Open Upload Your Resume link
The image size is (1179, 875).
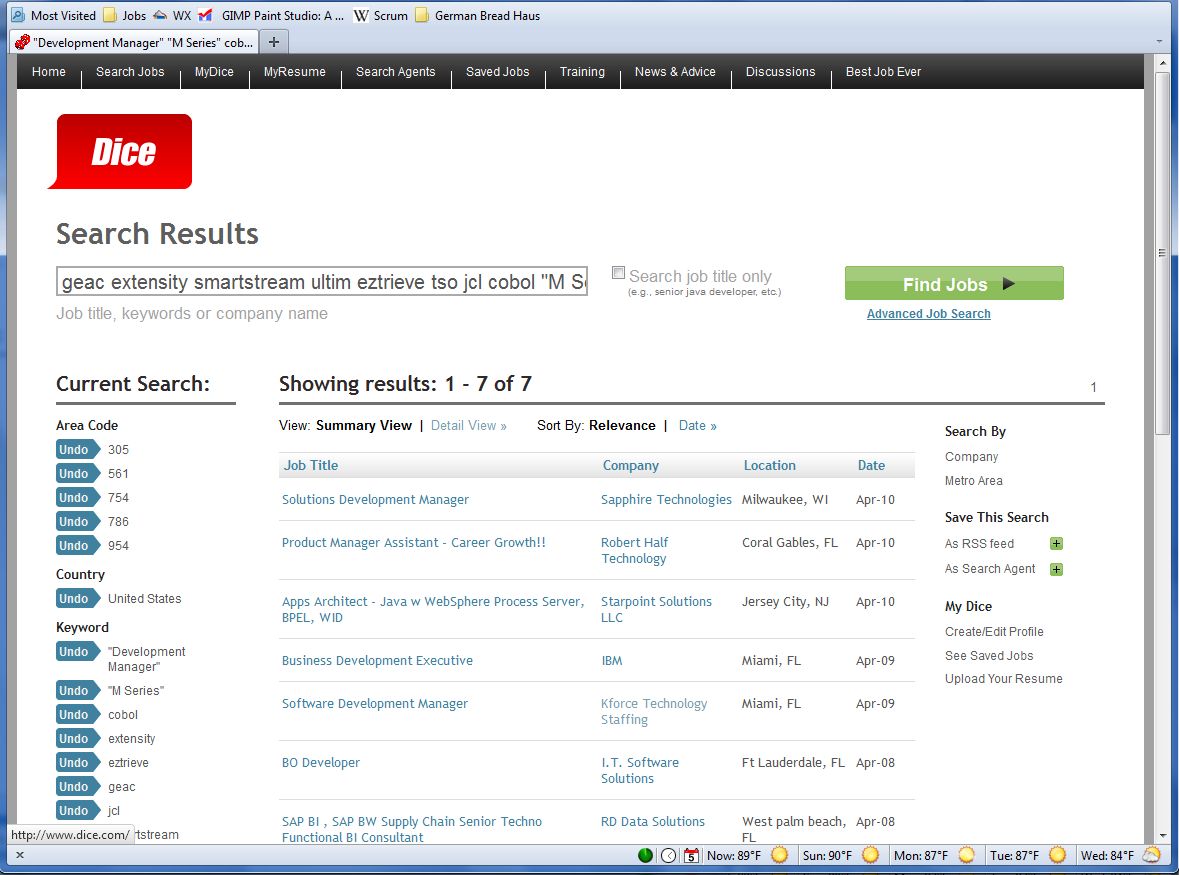1004,679
